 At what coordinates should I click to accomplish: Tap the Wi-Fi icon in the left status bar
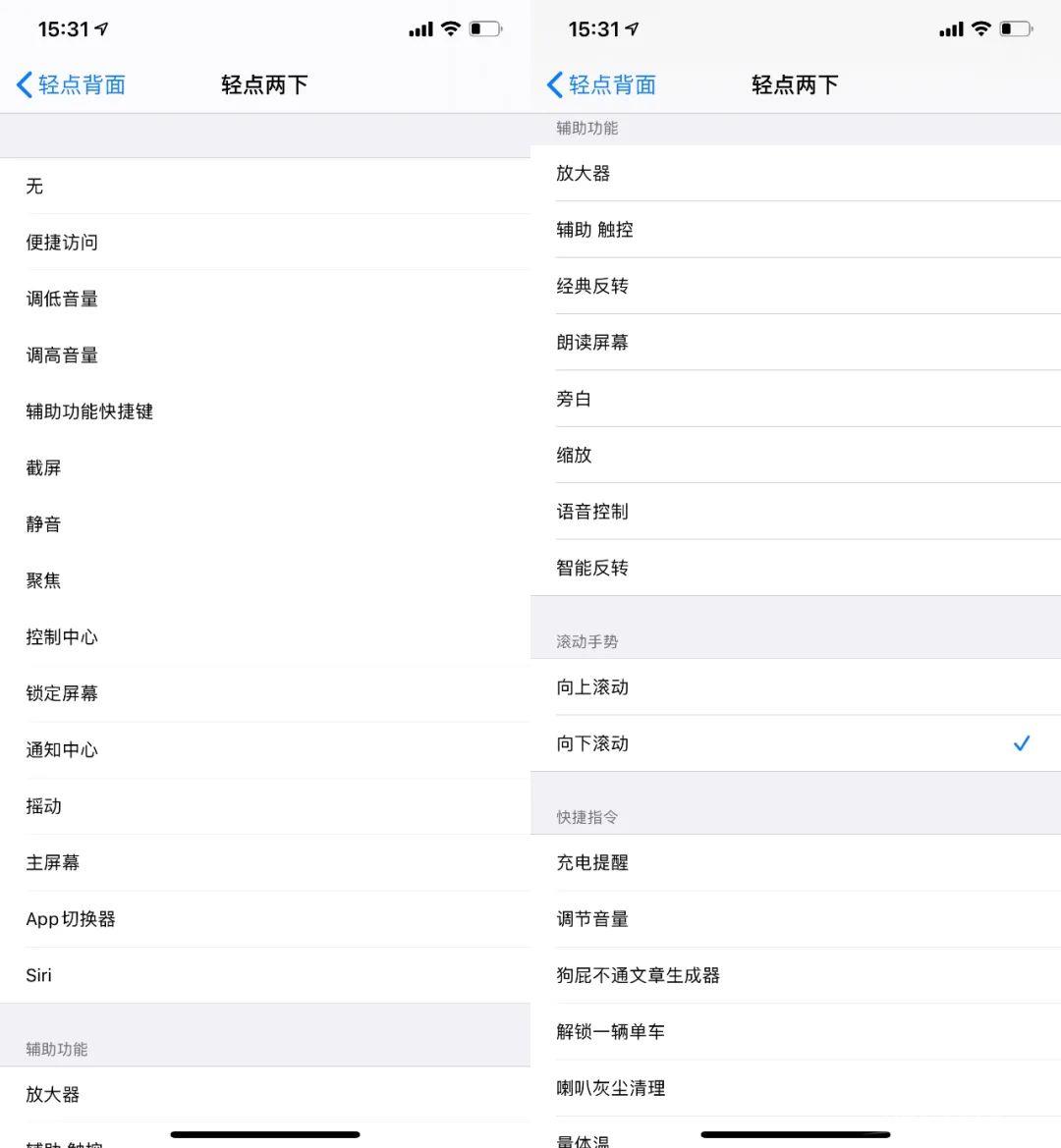(450, 29)
